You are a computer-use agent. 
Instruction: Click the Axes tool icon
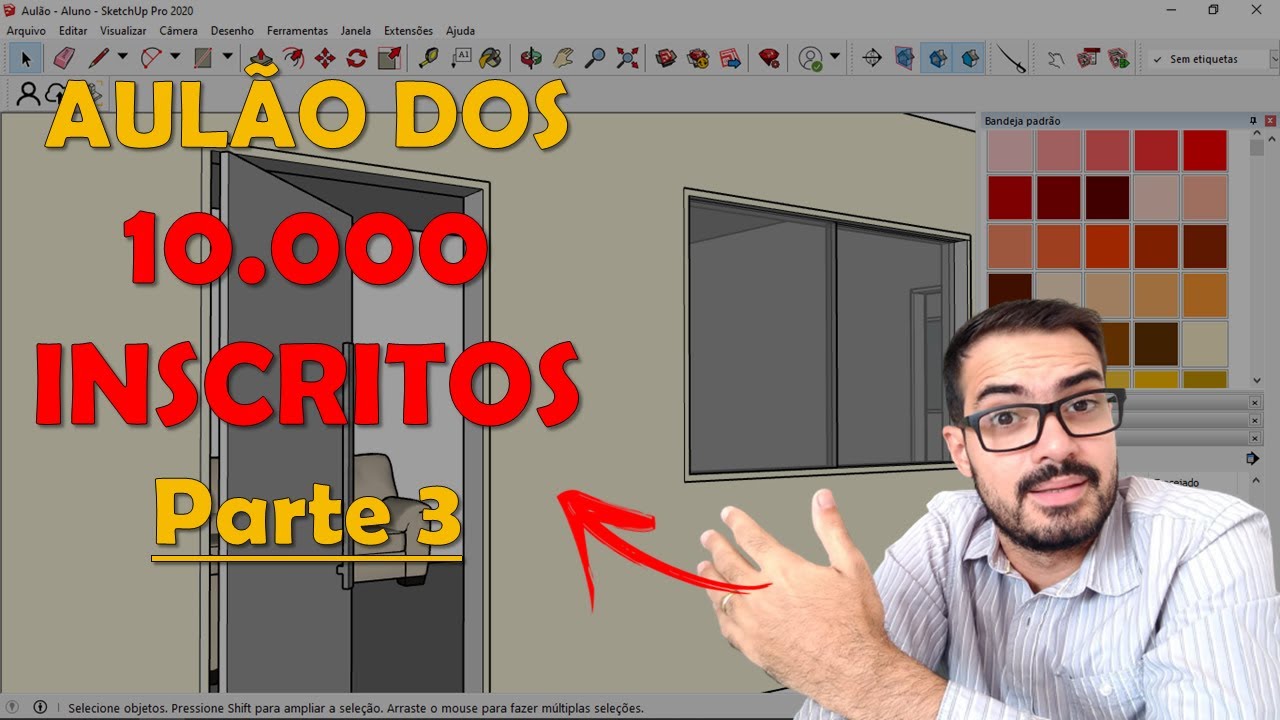[872, 58]
